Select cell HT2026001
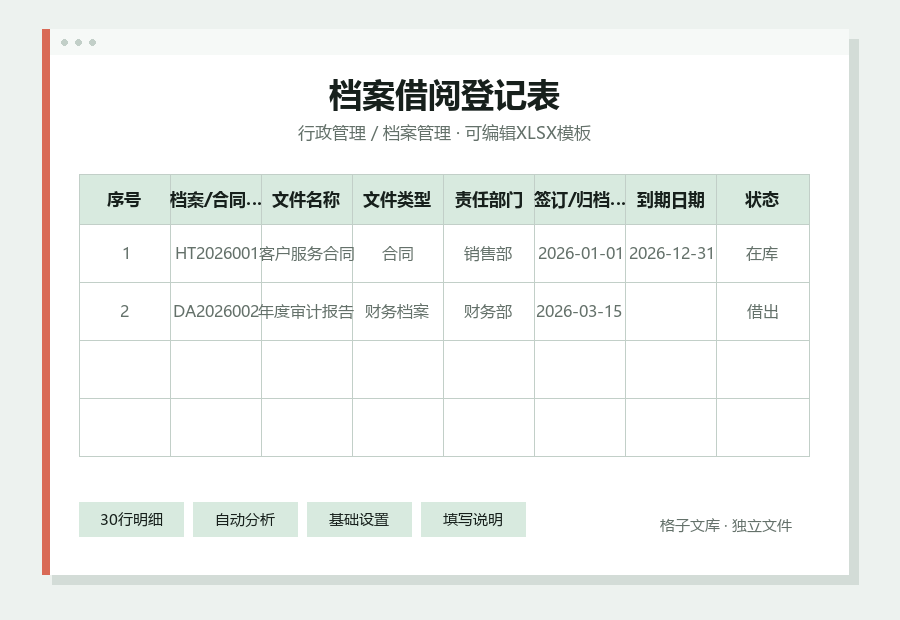Screen dimensions: 900x620 (216, 254)
